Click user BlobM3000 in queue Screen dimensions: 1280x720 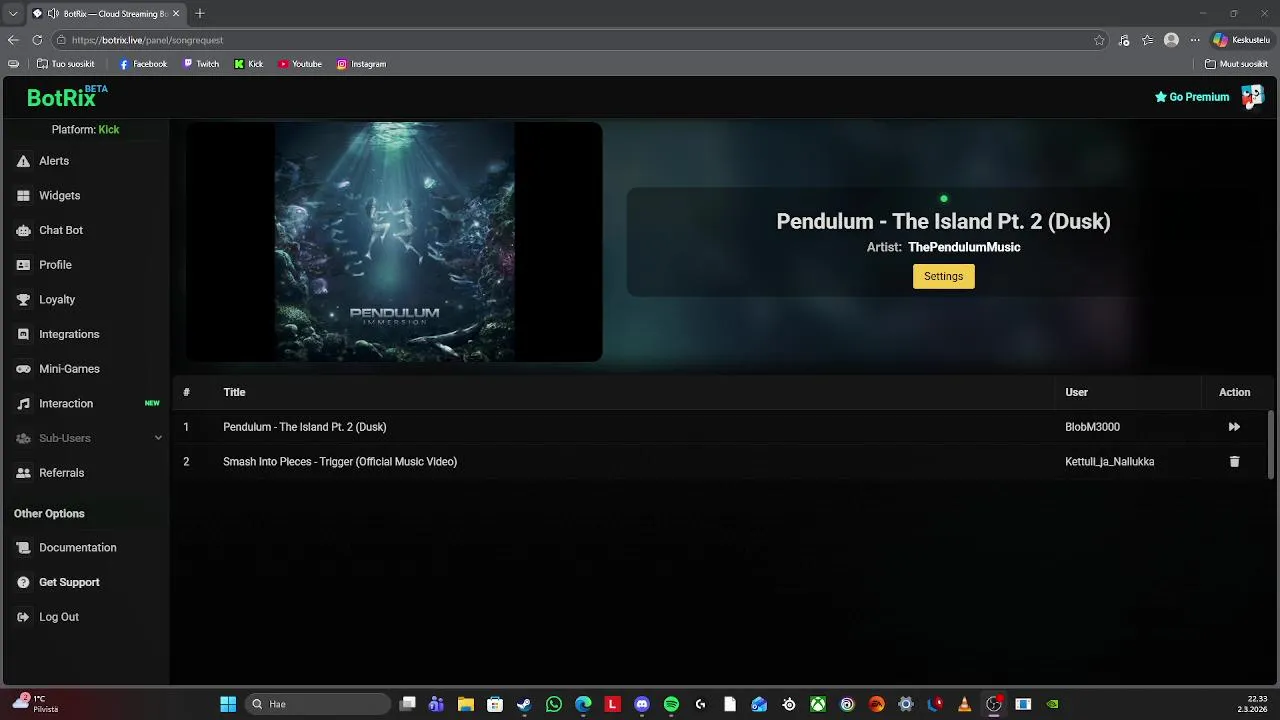pyautogui.click(x=1092, y=427)
